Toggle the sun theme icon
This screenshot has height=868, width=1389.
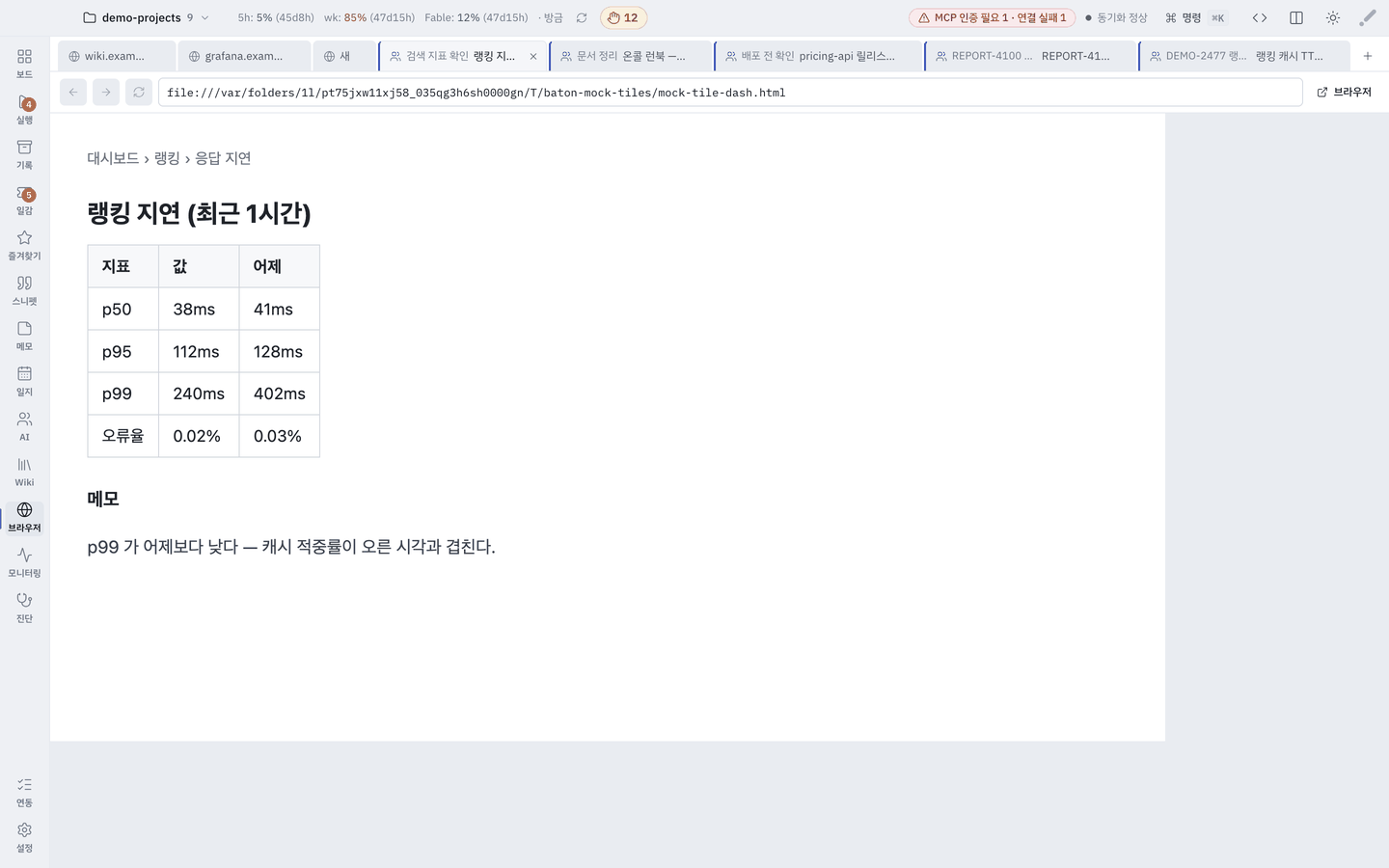[1333, 17]
